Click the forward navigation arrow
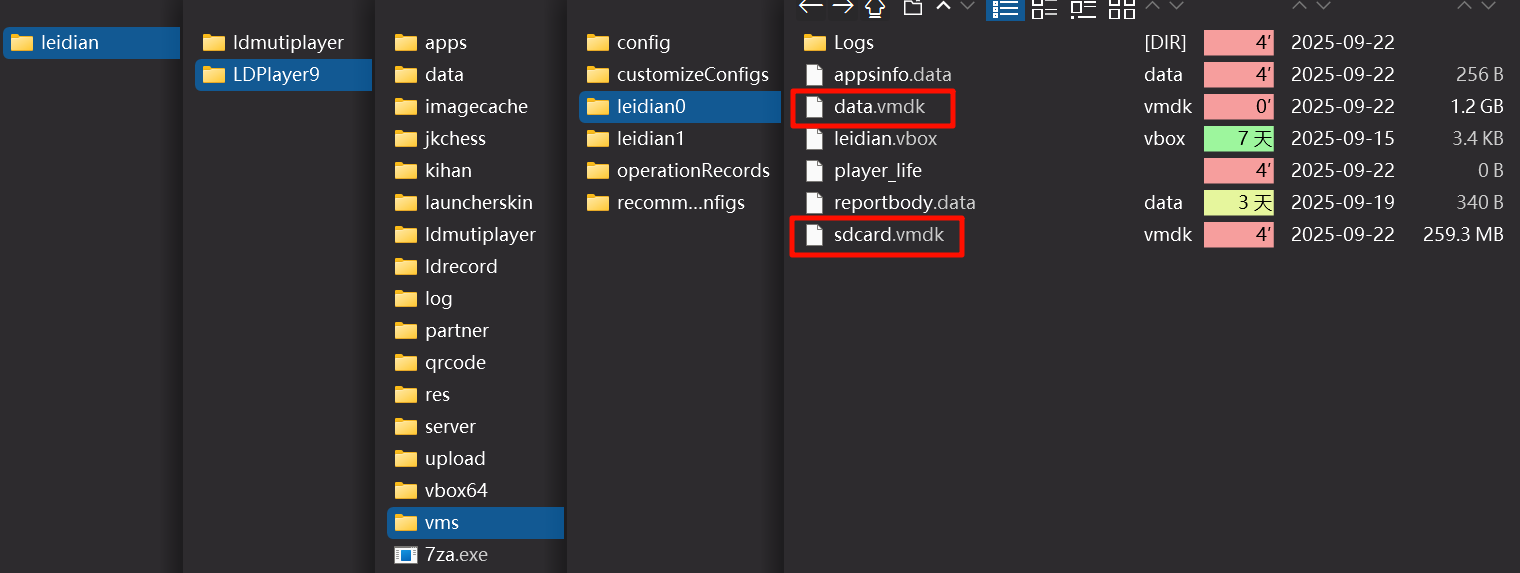This screenshot has width=1520, height=573. [x=843, y=7]
